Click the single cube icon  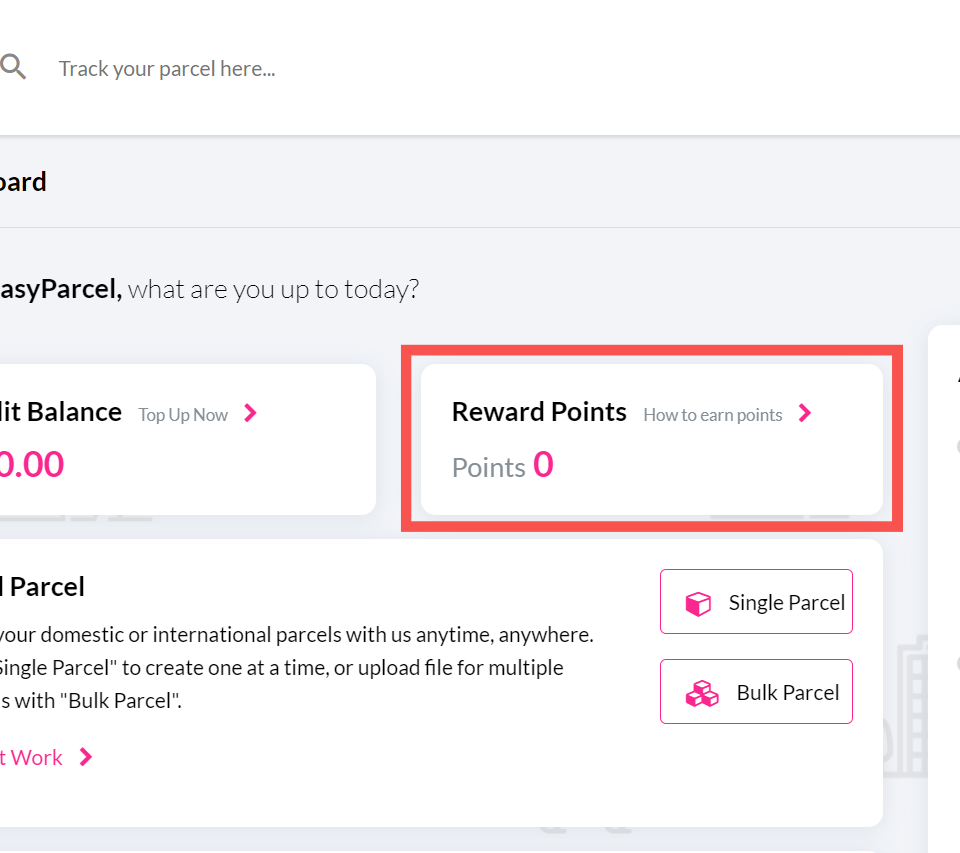(697, 603)
